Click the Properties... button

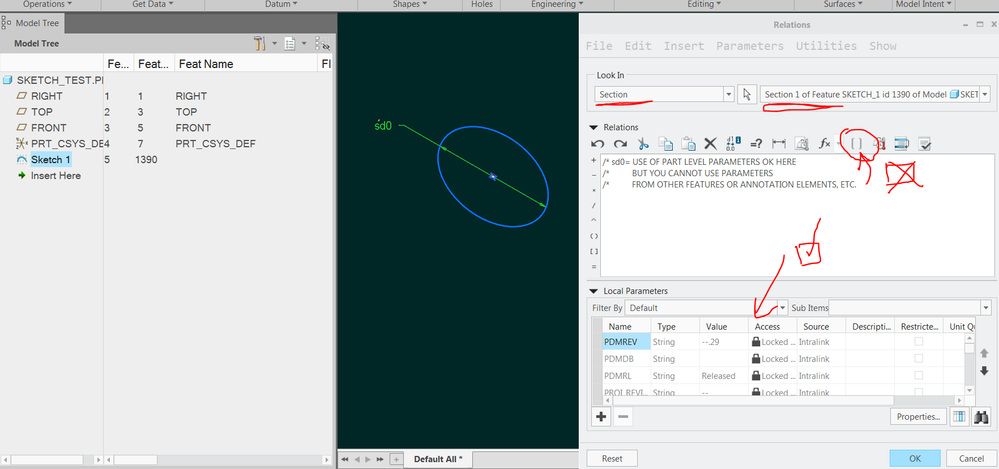pyautogui.click(x=917, y=417)
